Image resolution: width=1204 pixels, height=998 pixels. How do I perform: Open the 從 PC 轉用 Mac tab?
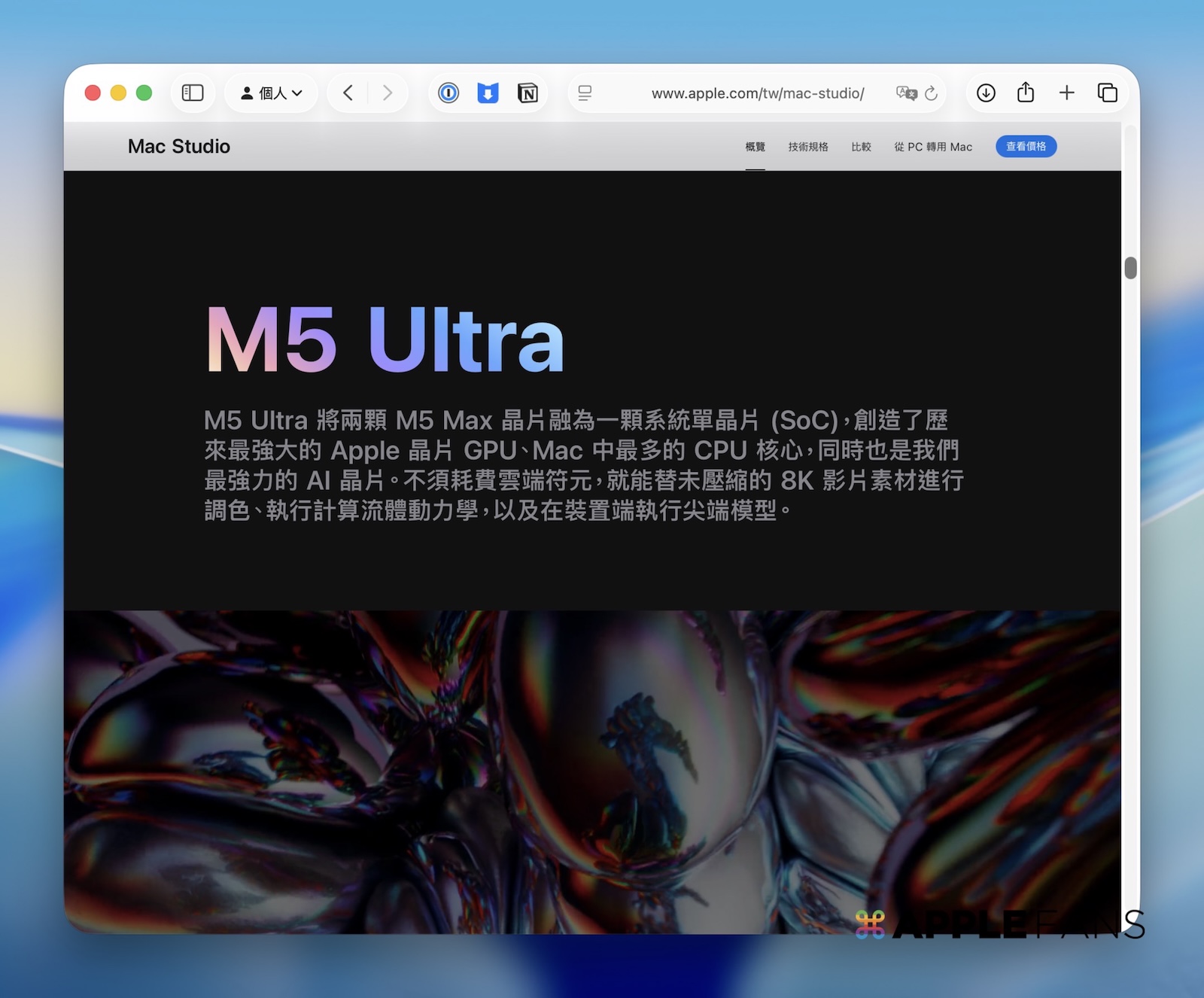click(x=933, y=147)
